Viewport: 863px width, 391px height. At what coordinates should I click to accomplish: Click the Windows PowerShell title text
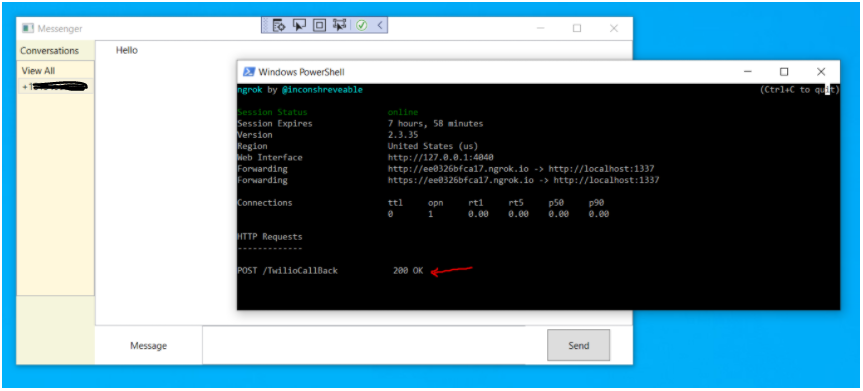[x=302, y=72]
